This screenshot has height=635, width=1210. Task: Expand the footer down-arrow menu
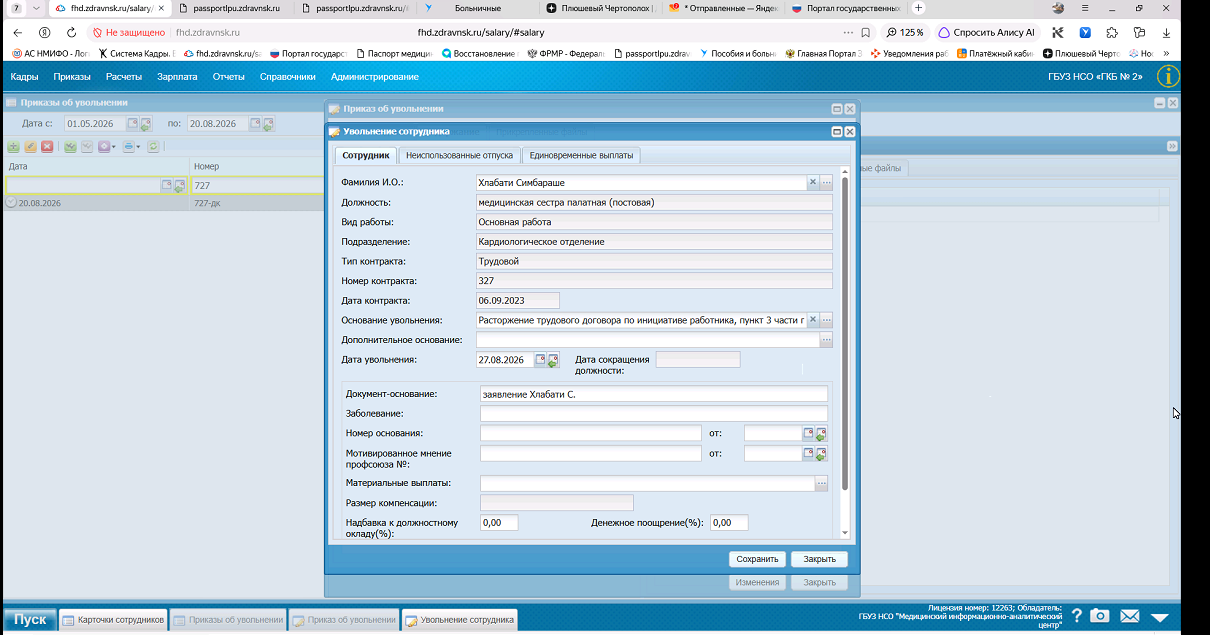coord(1160,617)
